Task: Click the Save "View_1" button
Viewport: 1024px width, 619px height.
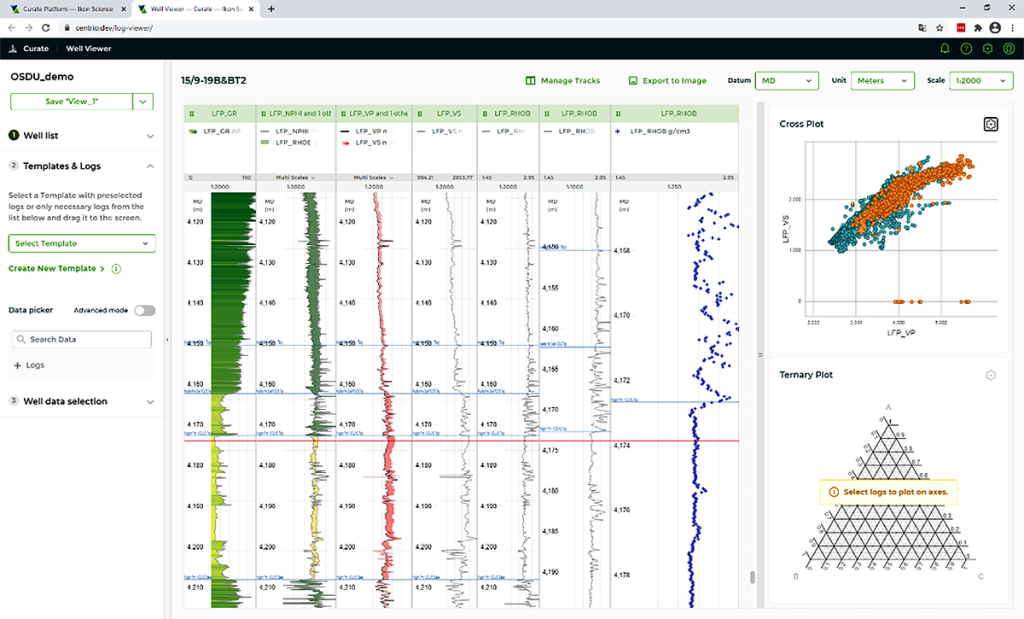Action: [72, 101]
